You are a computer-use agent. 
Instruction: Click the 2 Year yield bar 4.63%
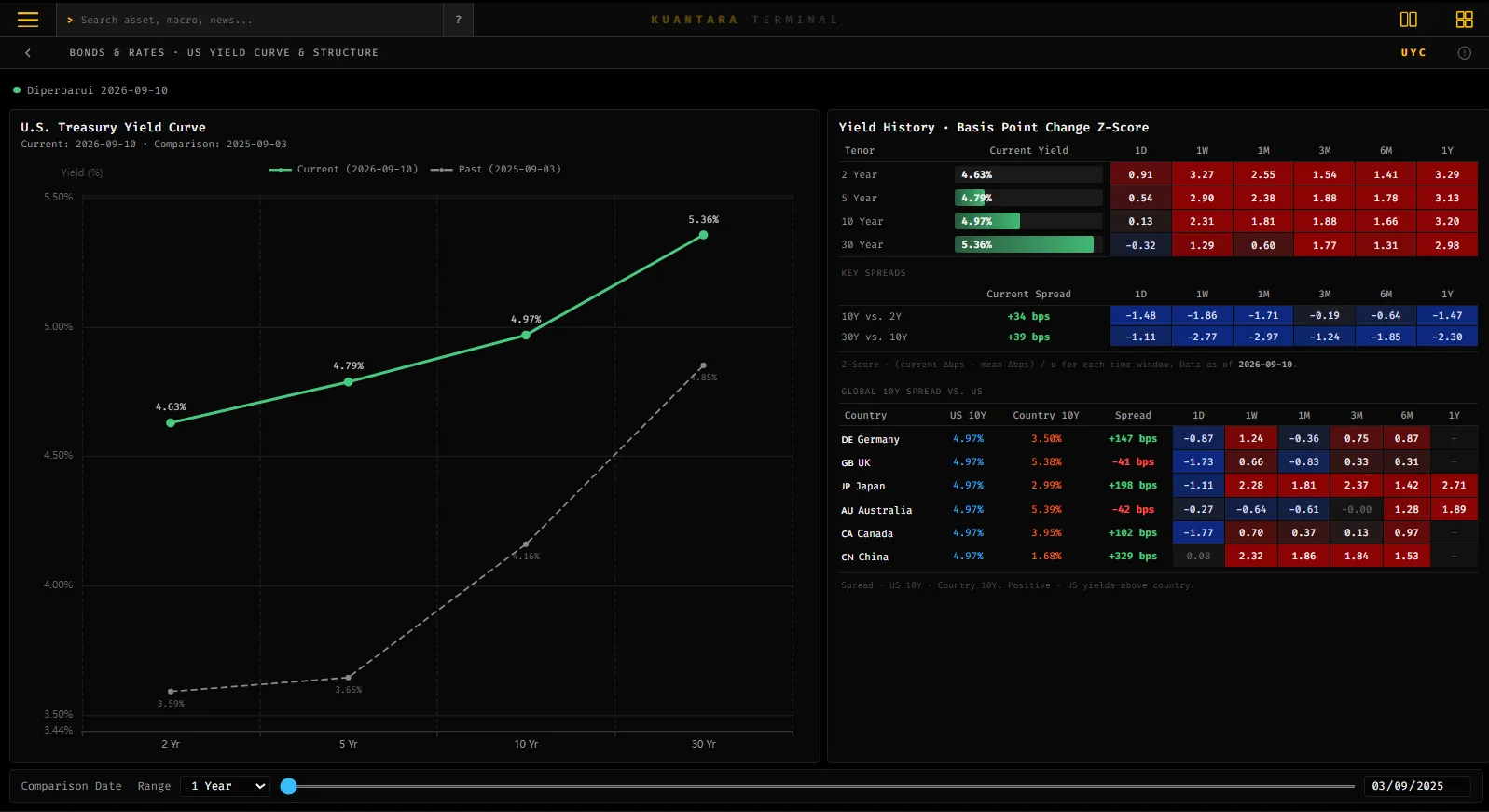pyautogui.click(x=1028, y=174)
